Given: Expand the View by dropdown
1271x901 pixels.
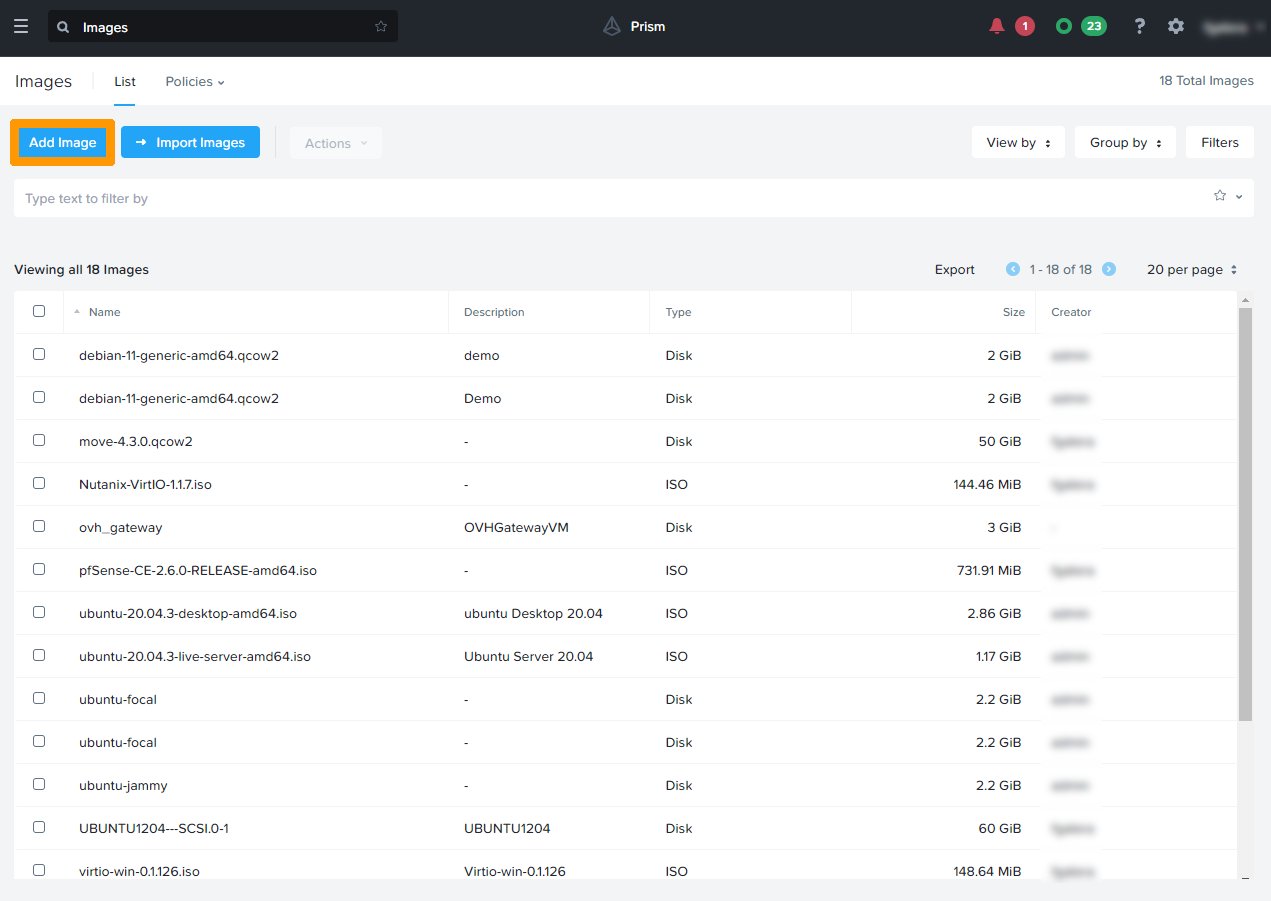Looking at the screenshot, I should [x=1018, y=143].
